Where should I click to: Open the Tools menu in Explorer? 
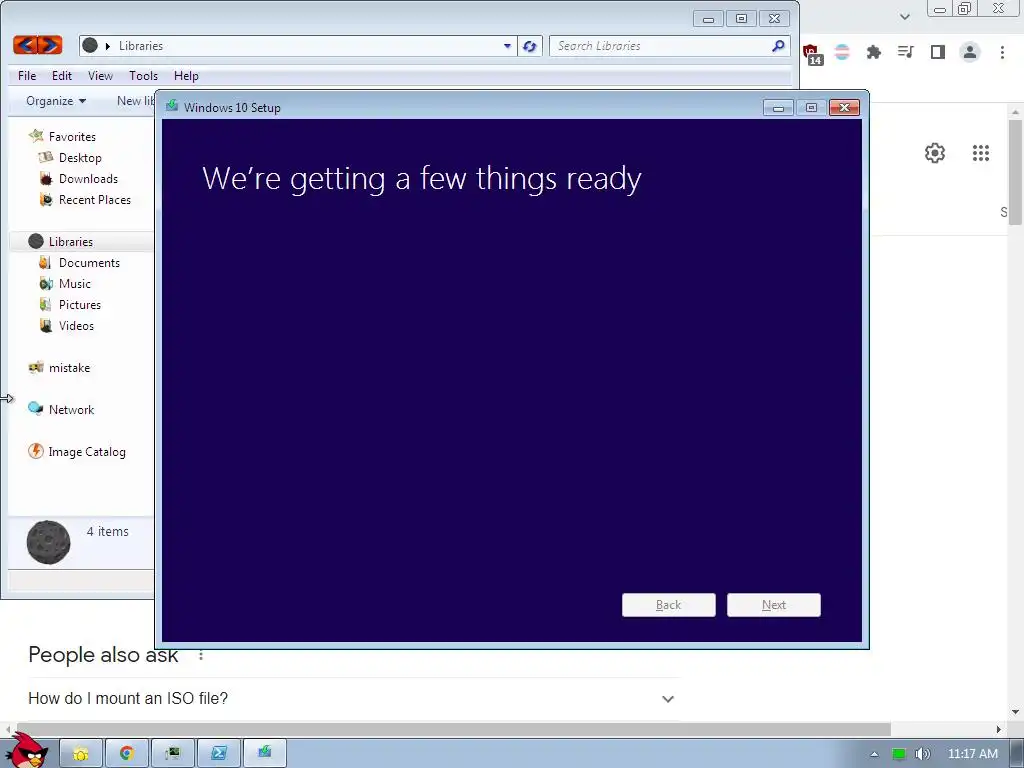143,76
